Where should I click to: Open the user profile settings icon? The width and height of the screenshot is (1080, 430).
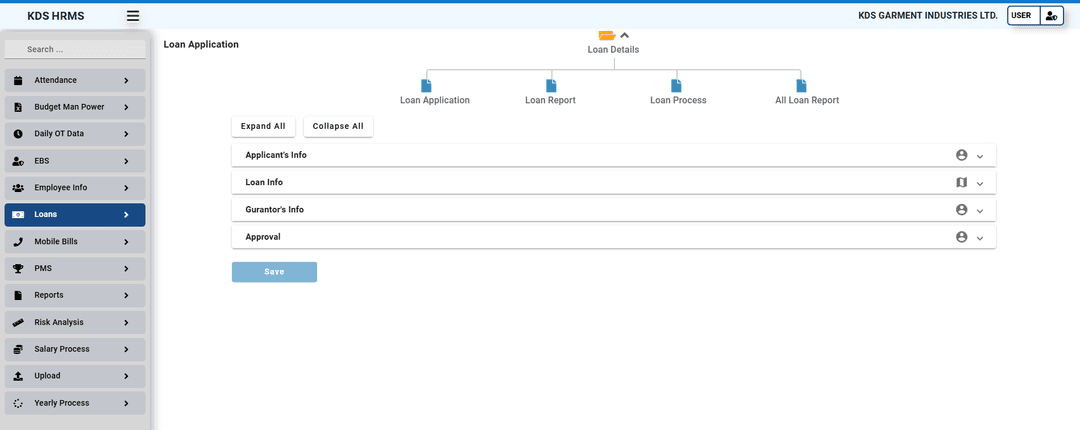click(x=1050, y=16)
